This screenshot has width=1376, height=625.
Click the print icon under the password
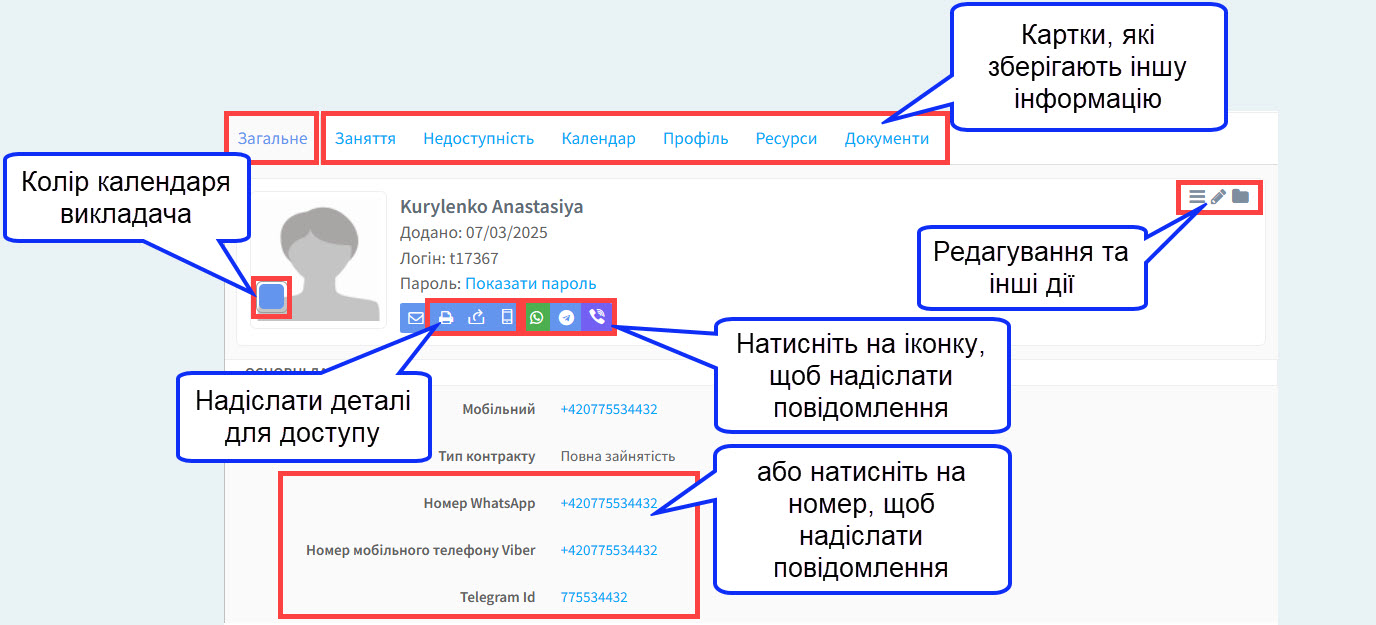[x=447, y=318]
